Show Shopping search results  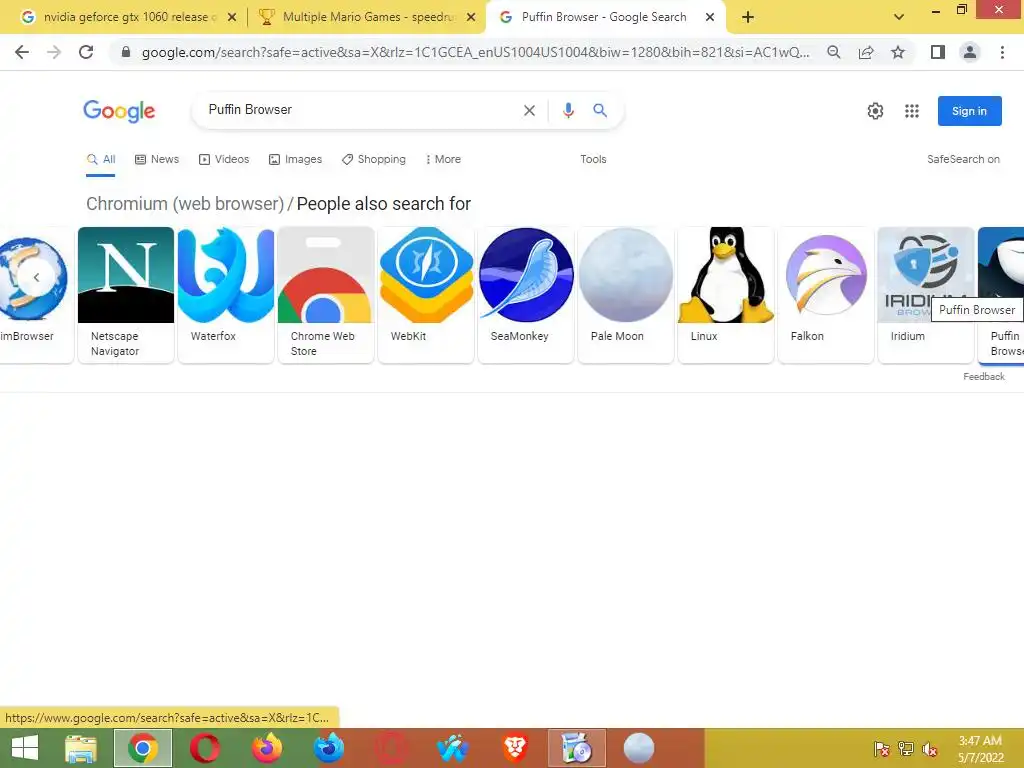pyautogui.click(x=374, y=159)
